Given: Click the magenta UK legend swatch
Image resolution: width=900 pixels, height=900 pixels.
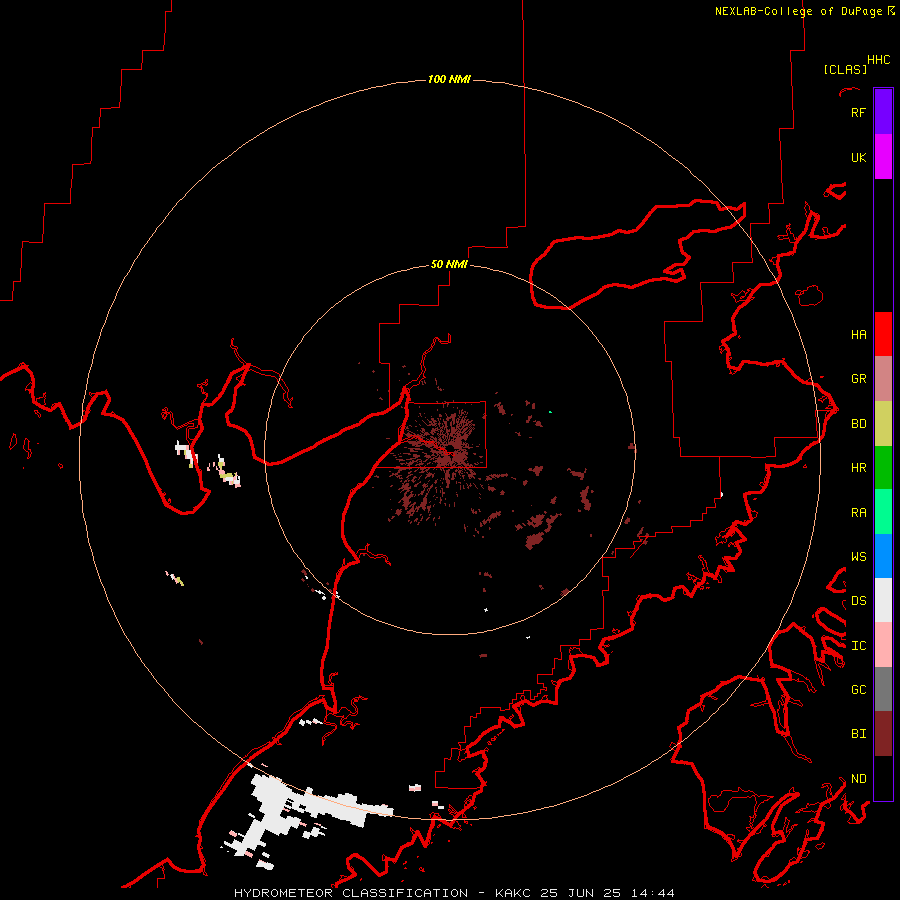Looking at the screenshot, I should [883, 157].
